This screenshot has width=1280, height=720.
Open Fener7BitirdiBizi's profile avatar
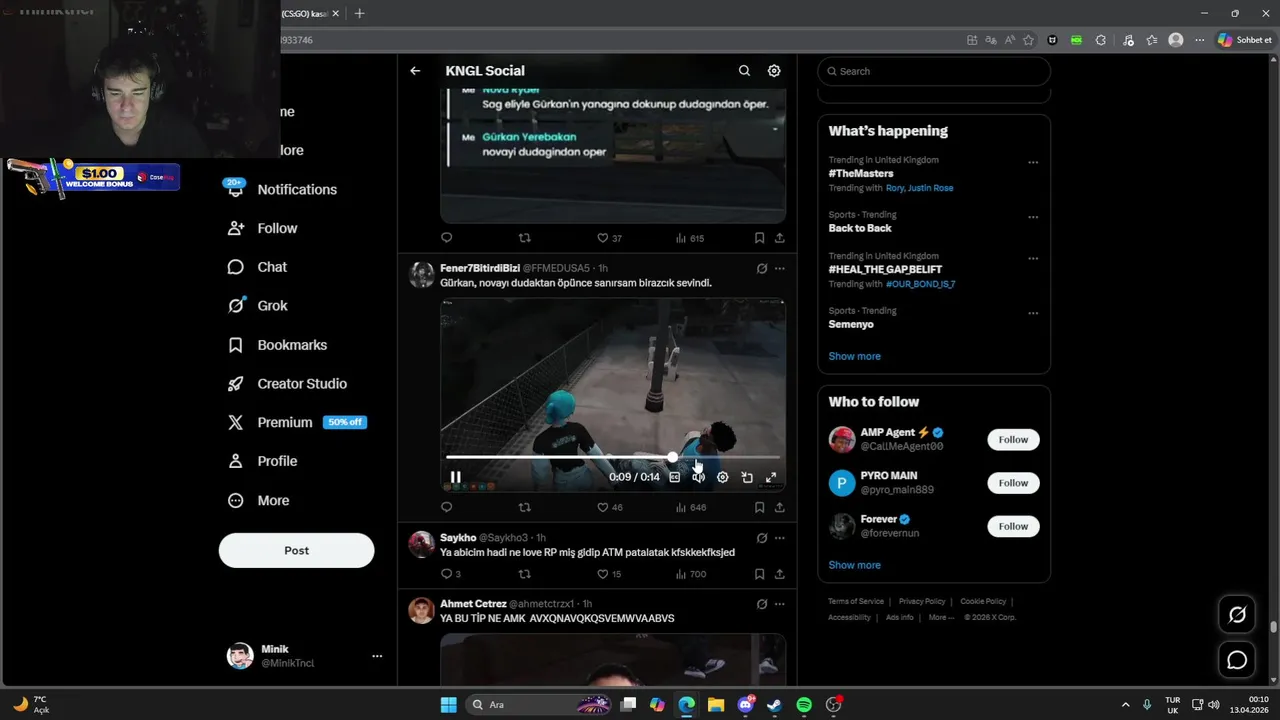[x=422, y=275]
